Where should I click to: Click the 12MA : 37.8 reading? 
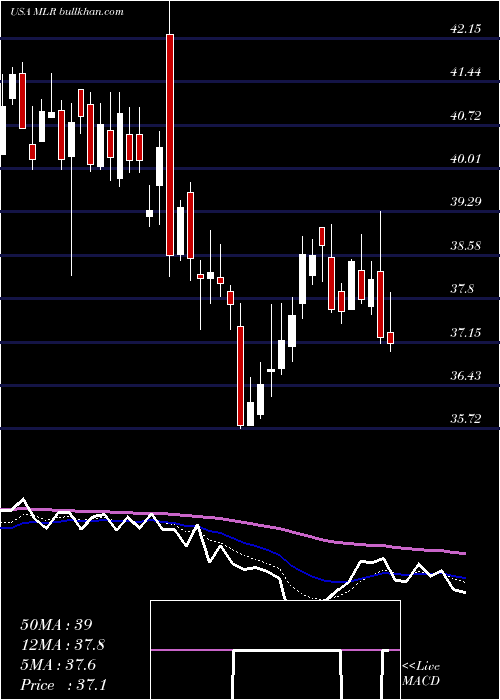coord(63,645)
